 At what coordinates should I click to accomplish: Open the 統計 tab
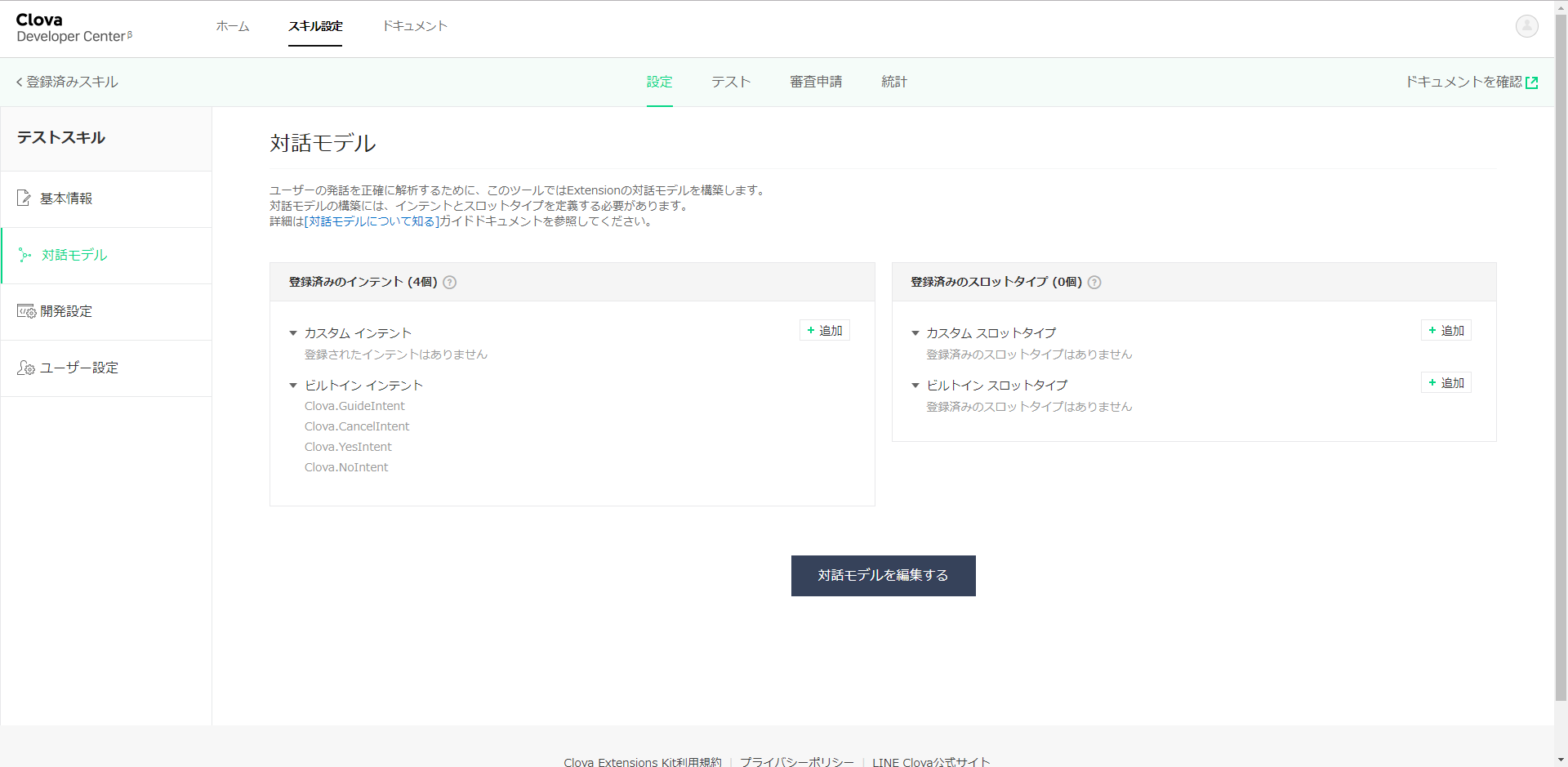[x=893, y=82]
